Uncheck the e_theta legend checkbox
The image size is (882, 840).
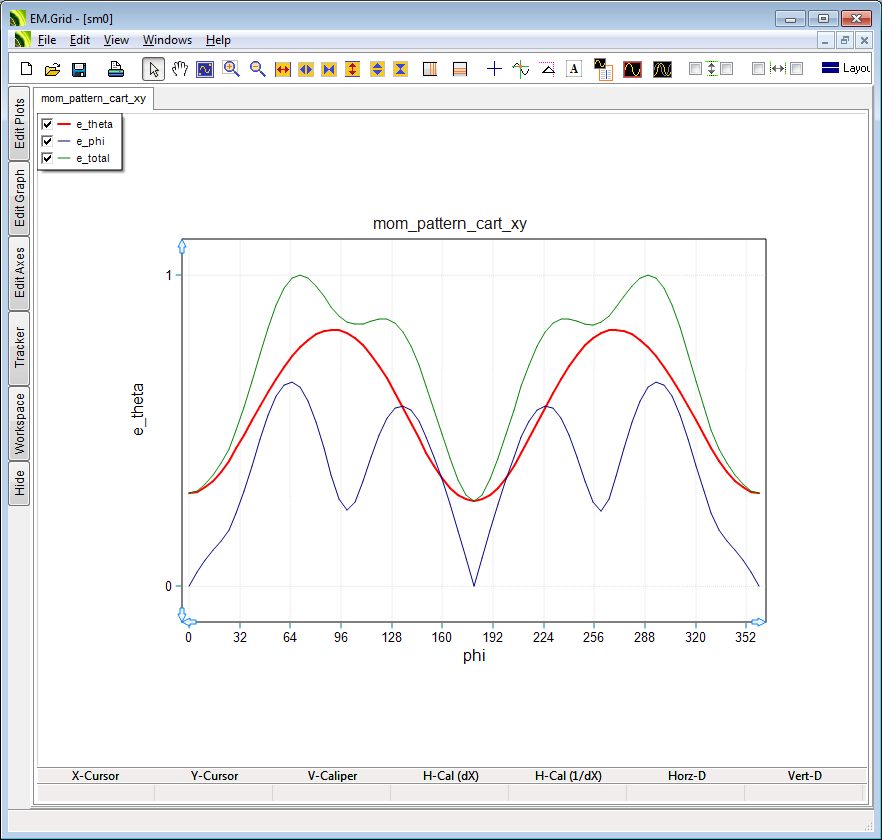[x=47, y=124]
